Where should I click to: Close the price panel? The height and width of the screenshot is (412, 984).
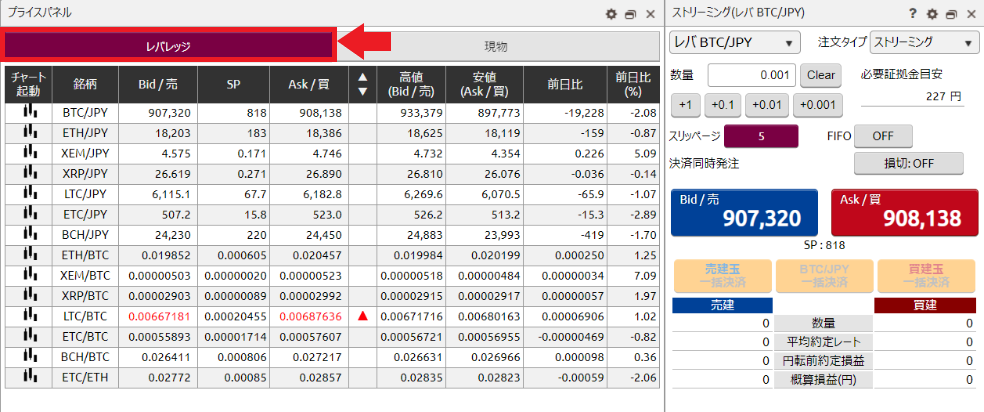650,13
